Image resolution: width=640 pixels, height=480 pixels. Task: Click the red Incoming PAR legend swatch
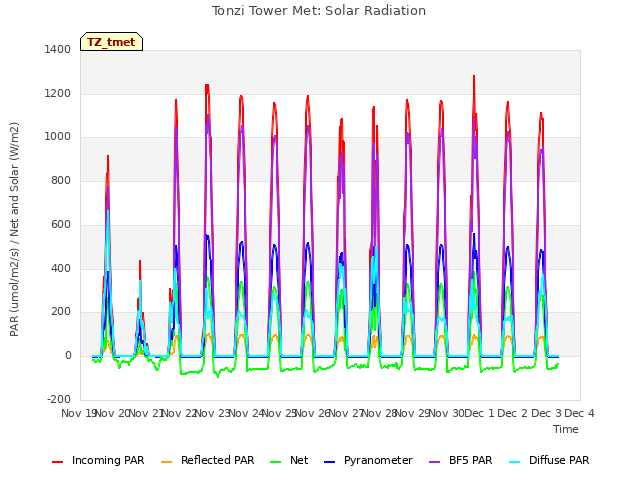coord(58,462)
